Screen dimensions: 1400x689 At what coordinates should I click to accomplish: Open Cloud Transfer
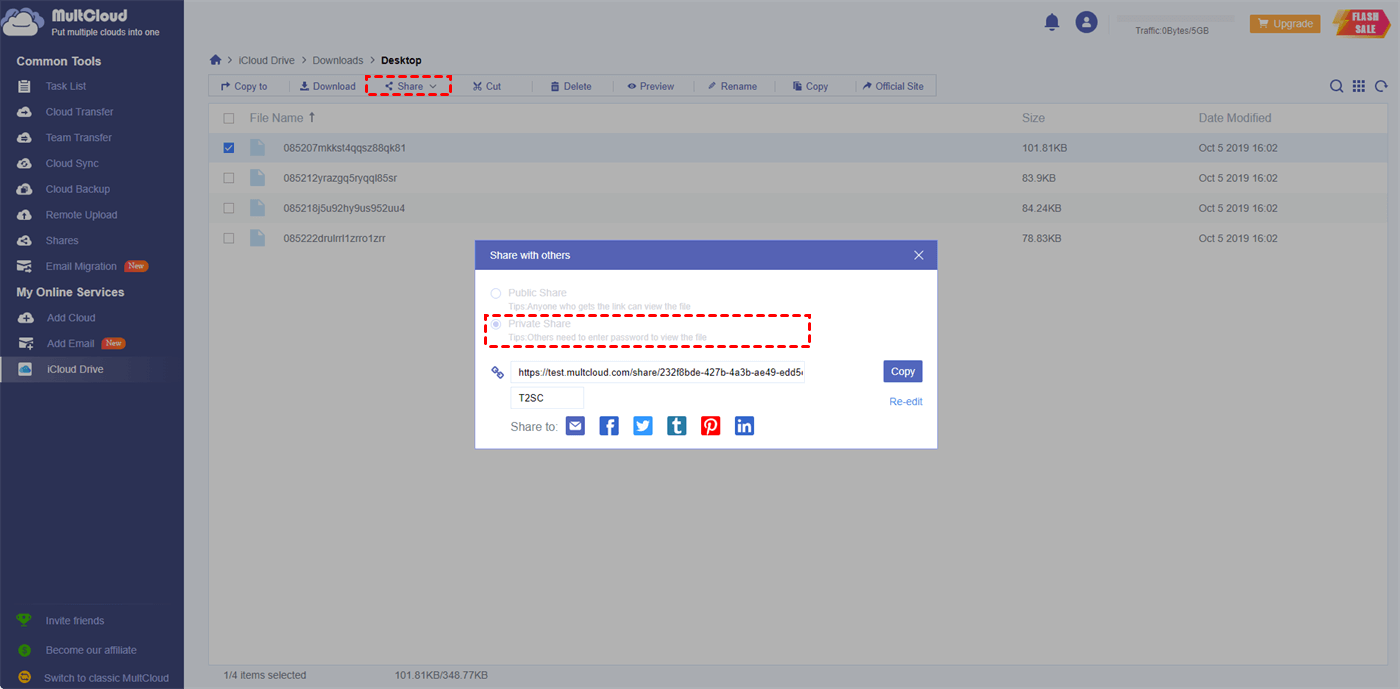(x=79, y=112)
